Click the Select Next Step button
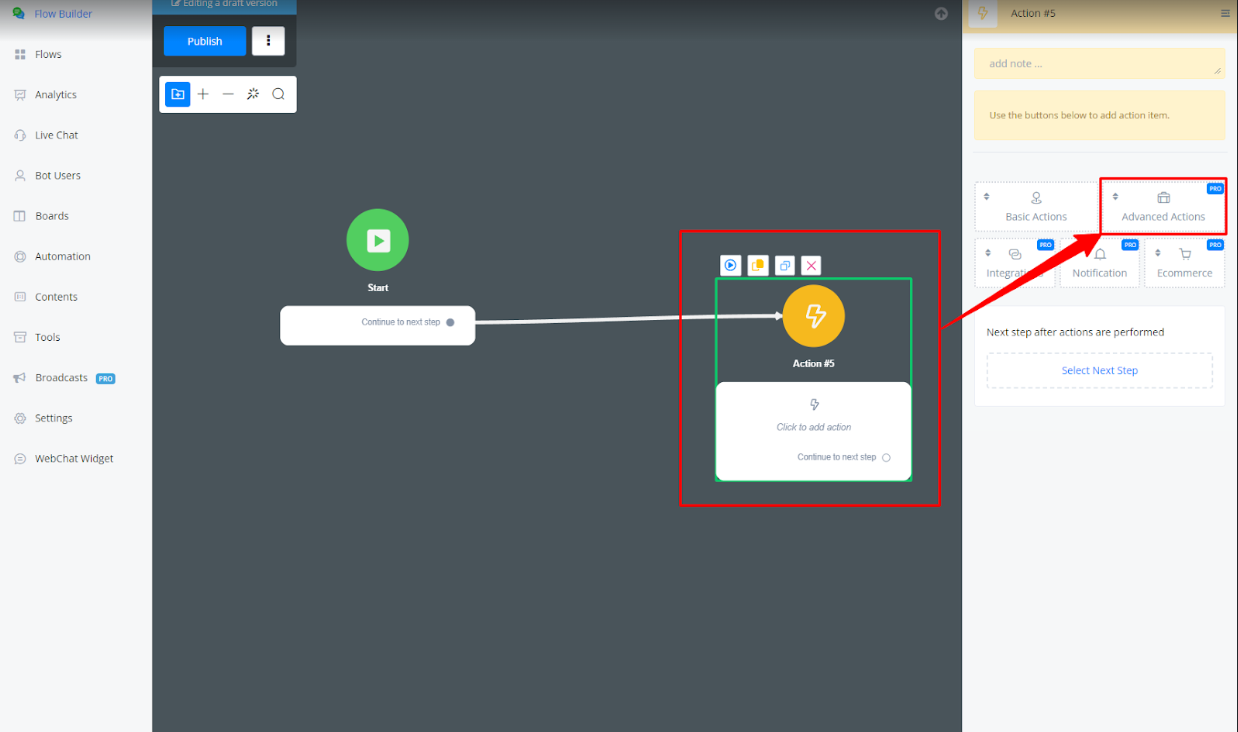Viewport: 1238px width, 732px height. [1099, 370]
